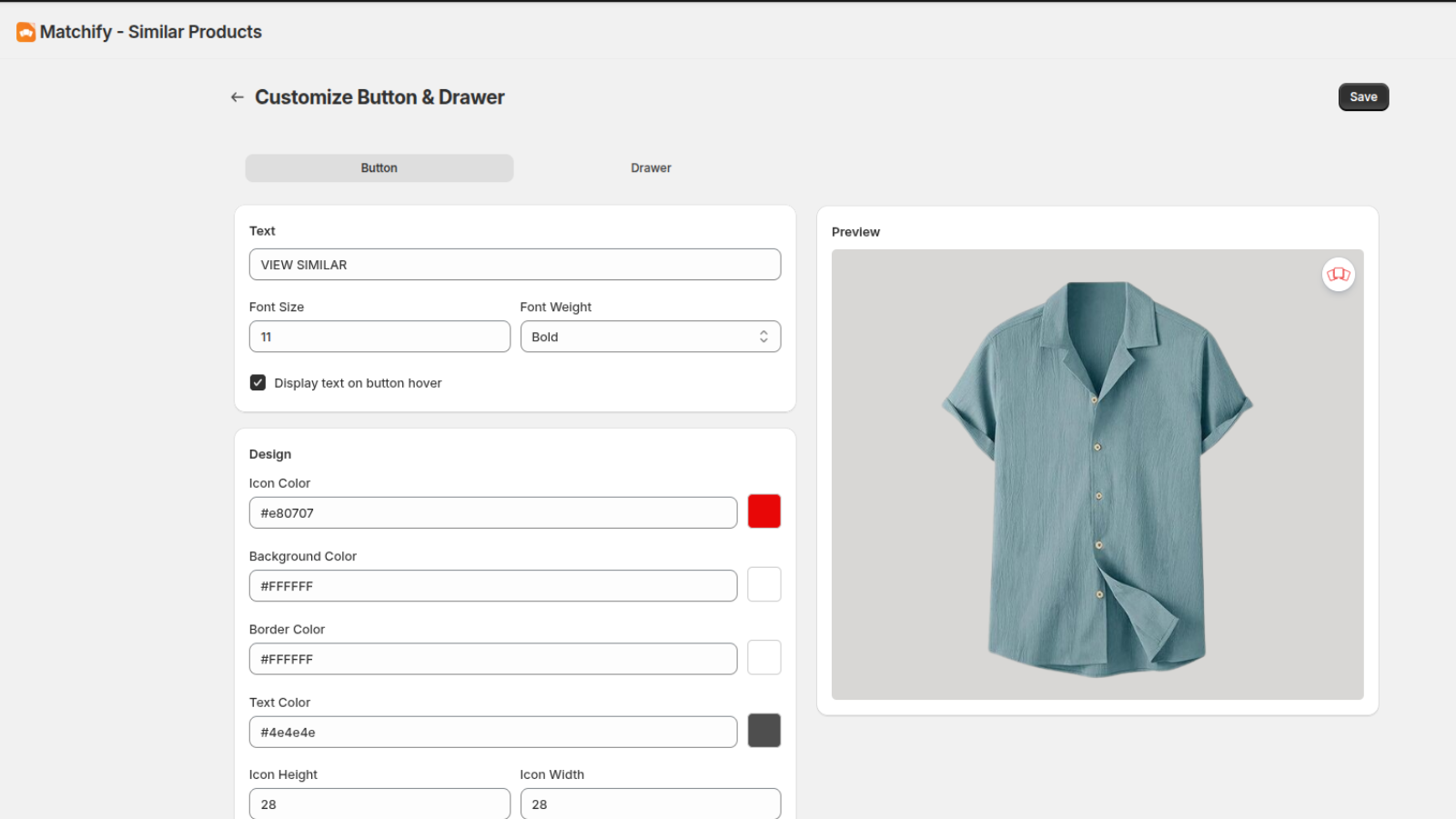
Task: Open the red Icon Color swatch picker
Action: click(x=763, y=511)
